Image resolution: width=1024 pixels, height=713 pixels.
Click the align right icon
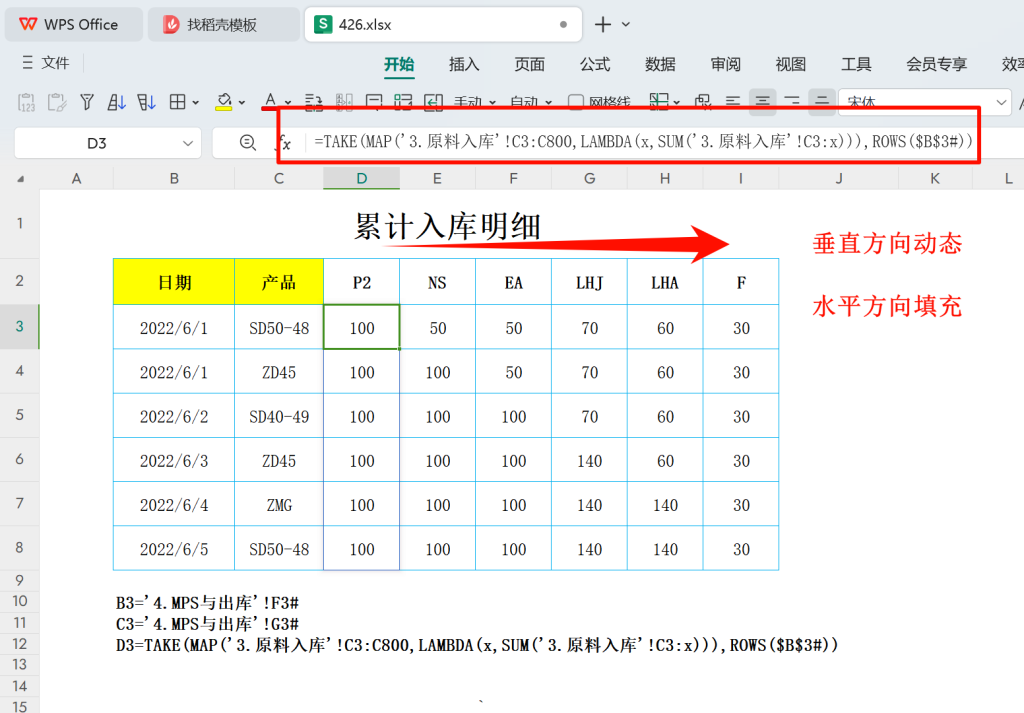792,102
